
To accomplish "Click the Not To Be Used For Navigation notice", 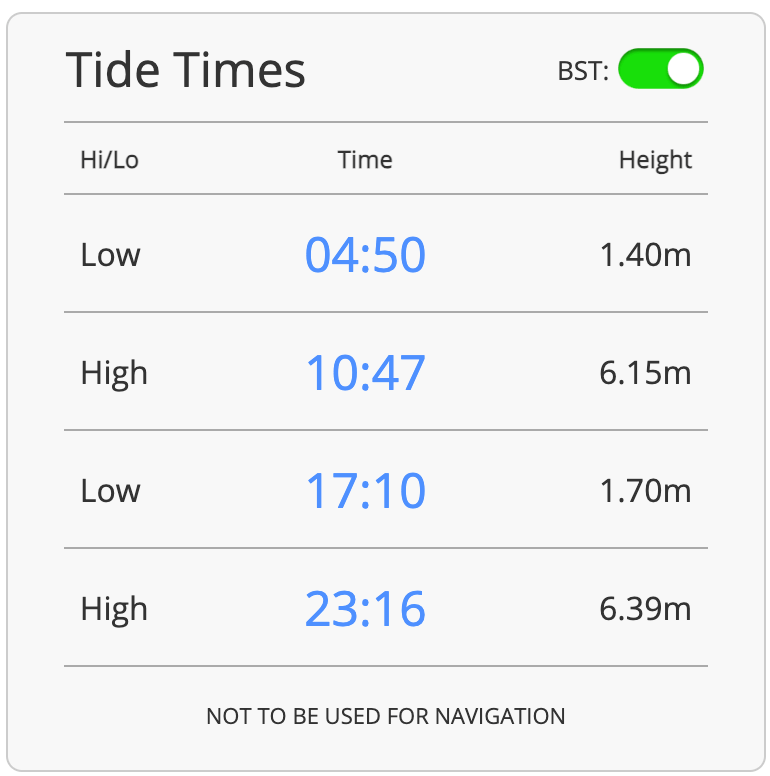I will tap(385, 716).
